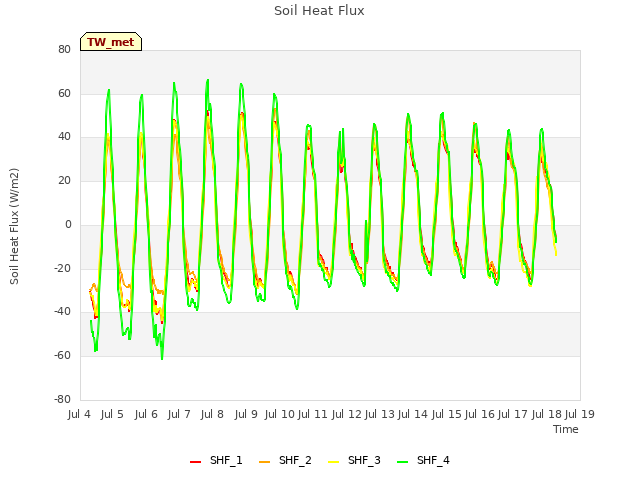The image size is (640, 480).
Task: Click the -80 y-axis value
Action: pos(63,399)
